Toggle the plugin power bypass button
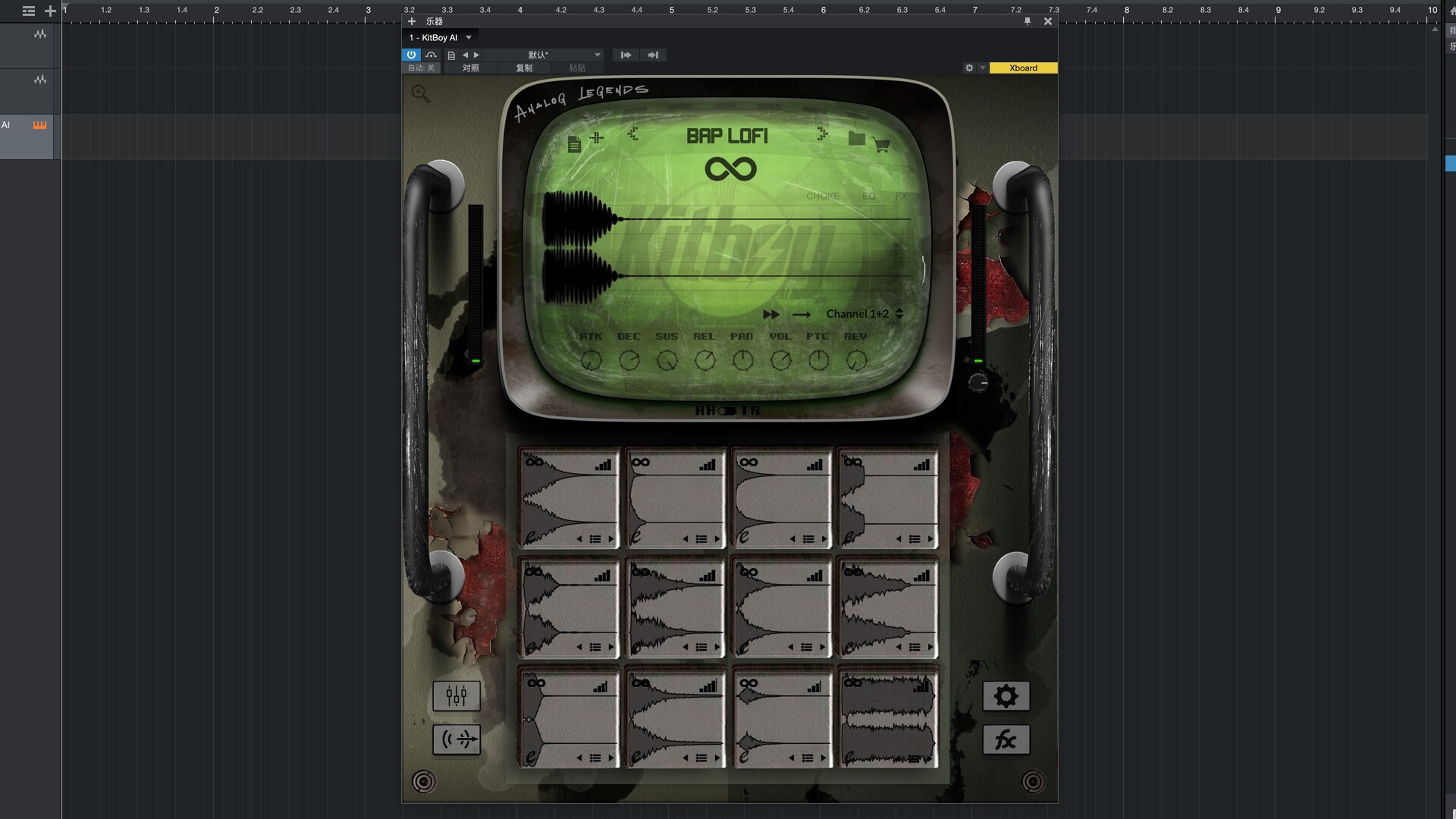Image resolution: width=1456 pixels, height=819 pixels. (411, 55)
